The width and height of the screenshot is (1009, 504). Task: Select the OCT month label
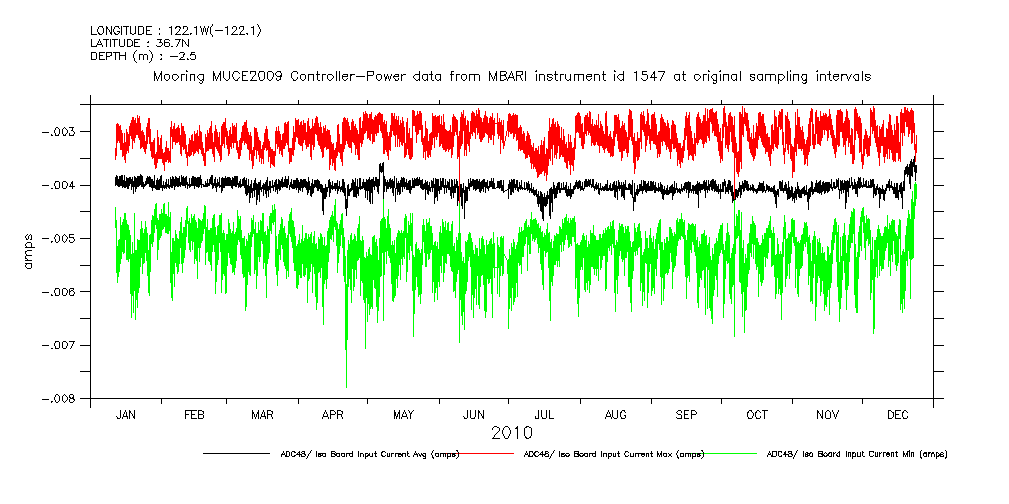click(757, 414)
